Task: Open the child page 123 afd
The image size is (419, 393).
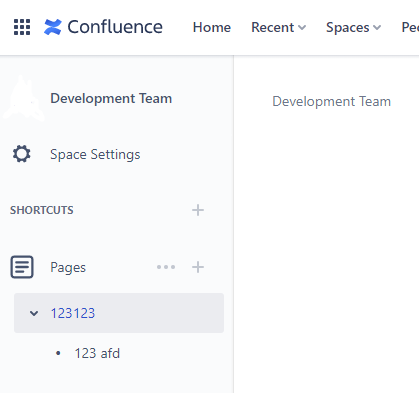Action: point(97,353)
